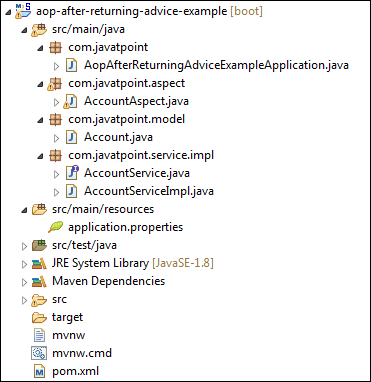Click the mvnw text file icon
Image resolution: width=371 pixels, height=382 pixels.
pos(39,335)
